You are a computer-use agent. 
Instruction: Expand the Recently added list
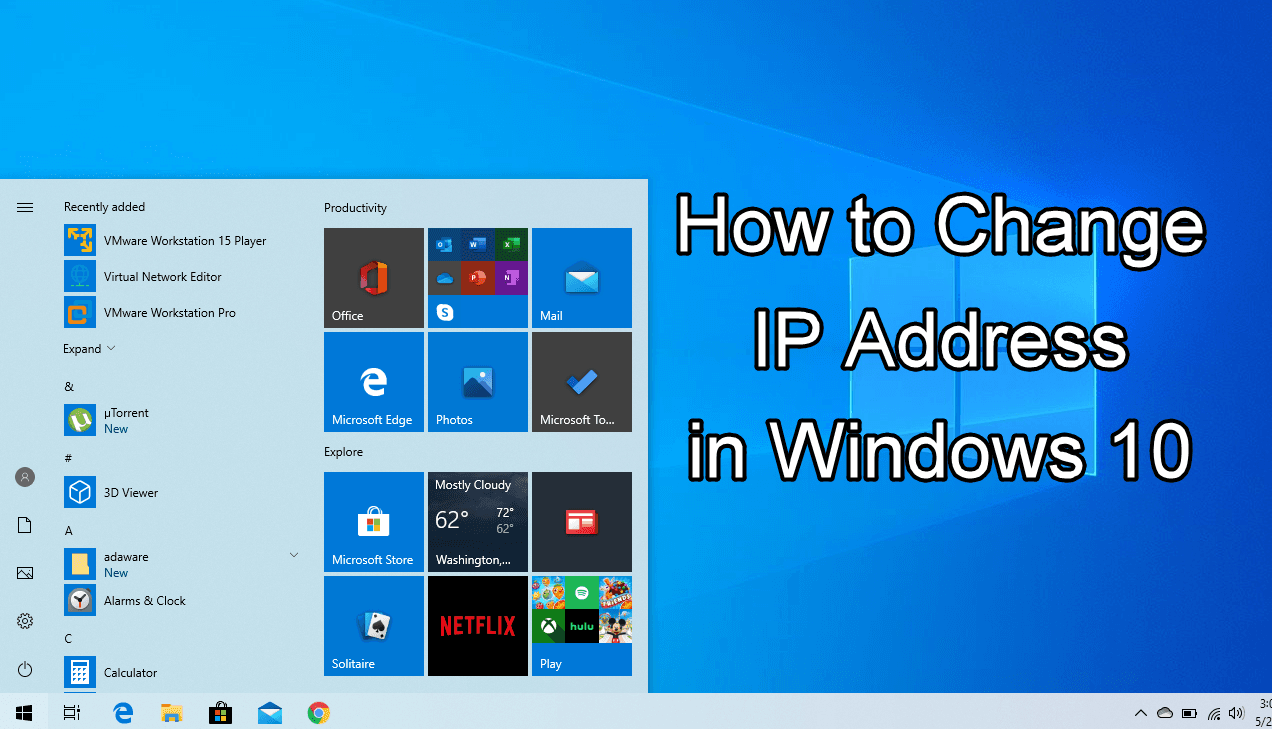pos(89,349)
